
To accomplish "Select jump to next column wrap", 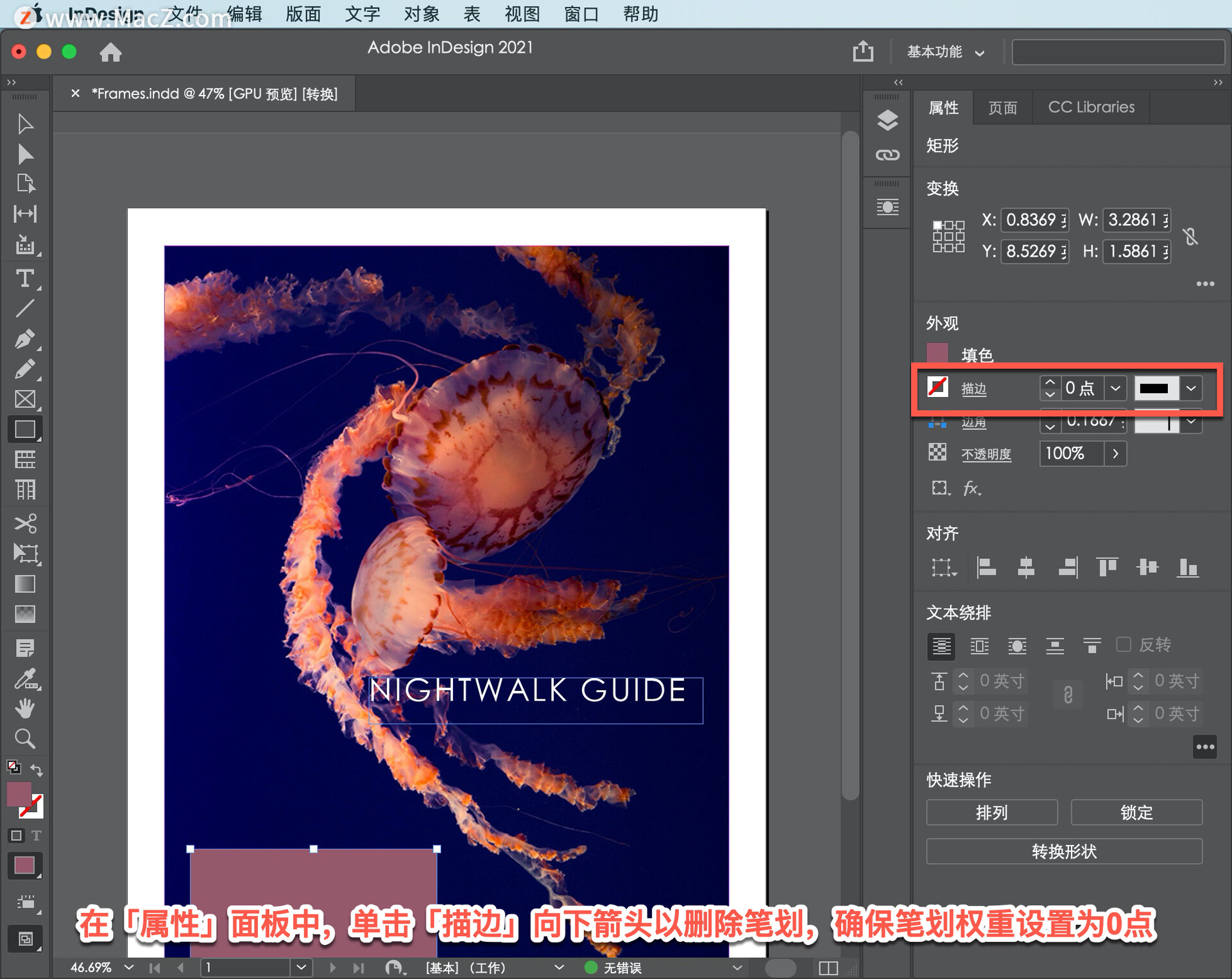I will coord(1091,645).
